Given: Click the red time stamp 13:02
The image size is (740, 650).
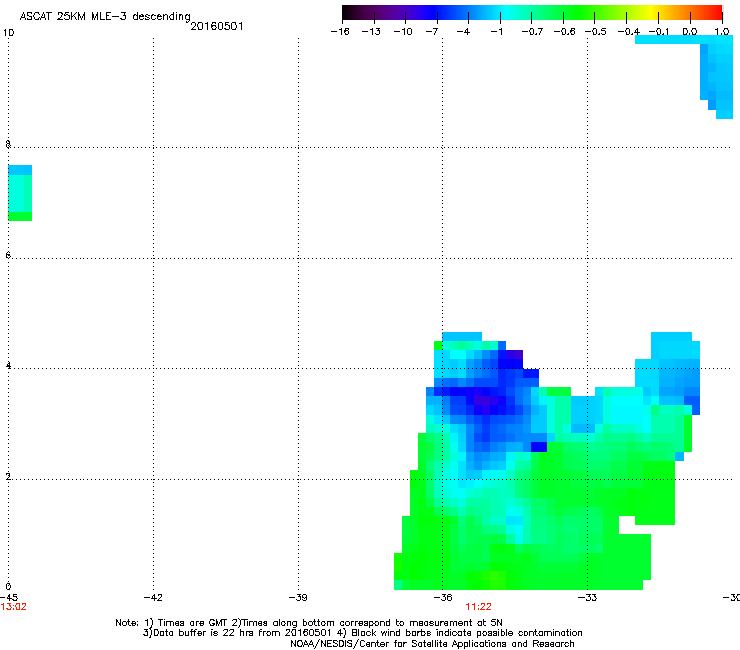Looking at the screenshot, I should point(14,607).
